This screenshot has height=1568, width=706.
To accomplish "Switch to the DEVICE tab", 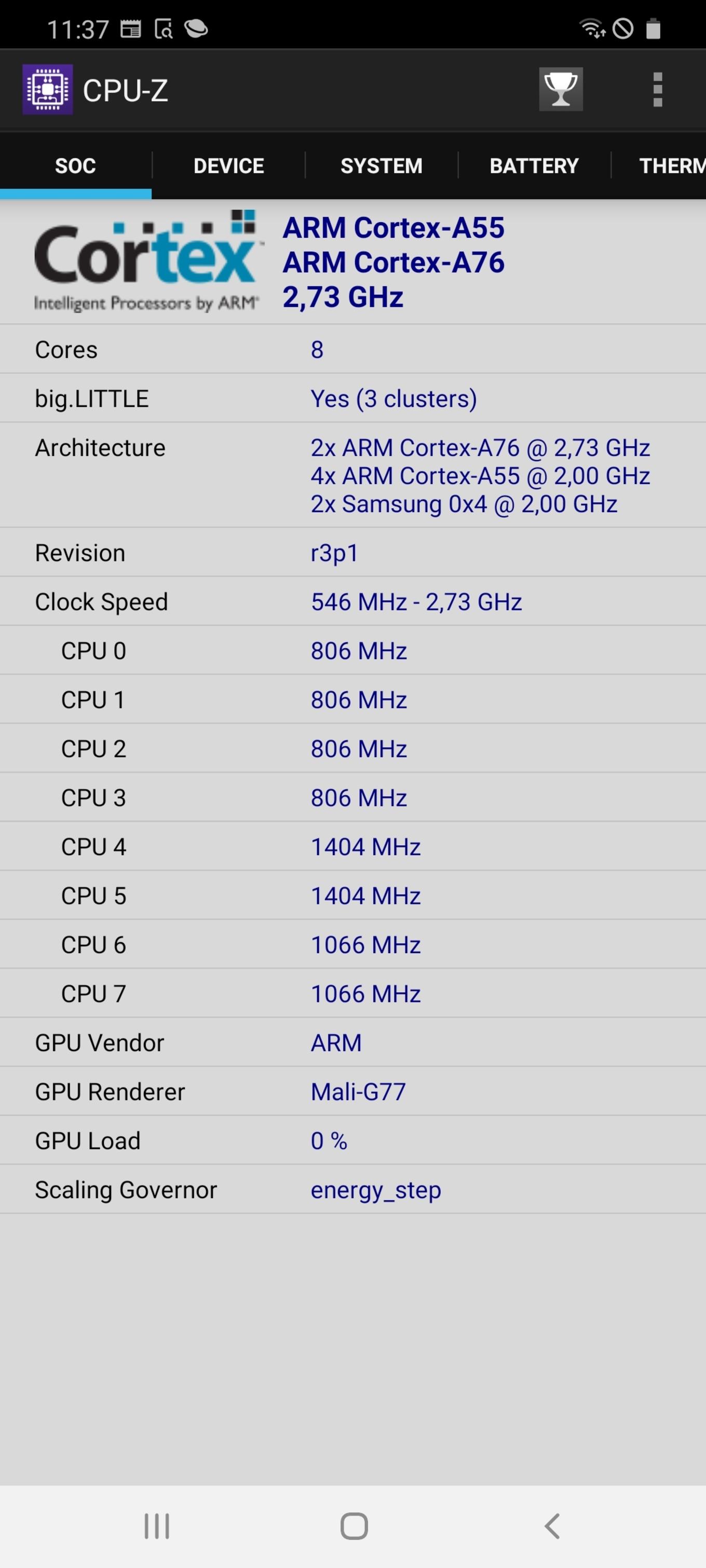I will 228,166.
